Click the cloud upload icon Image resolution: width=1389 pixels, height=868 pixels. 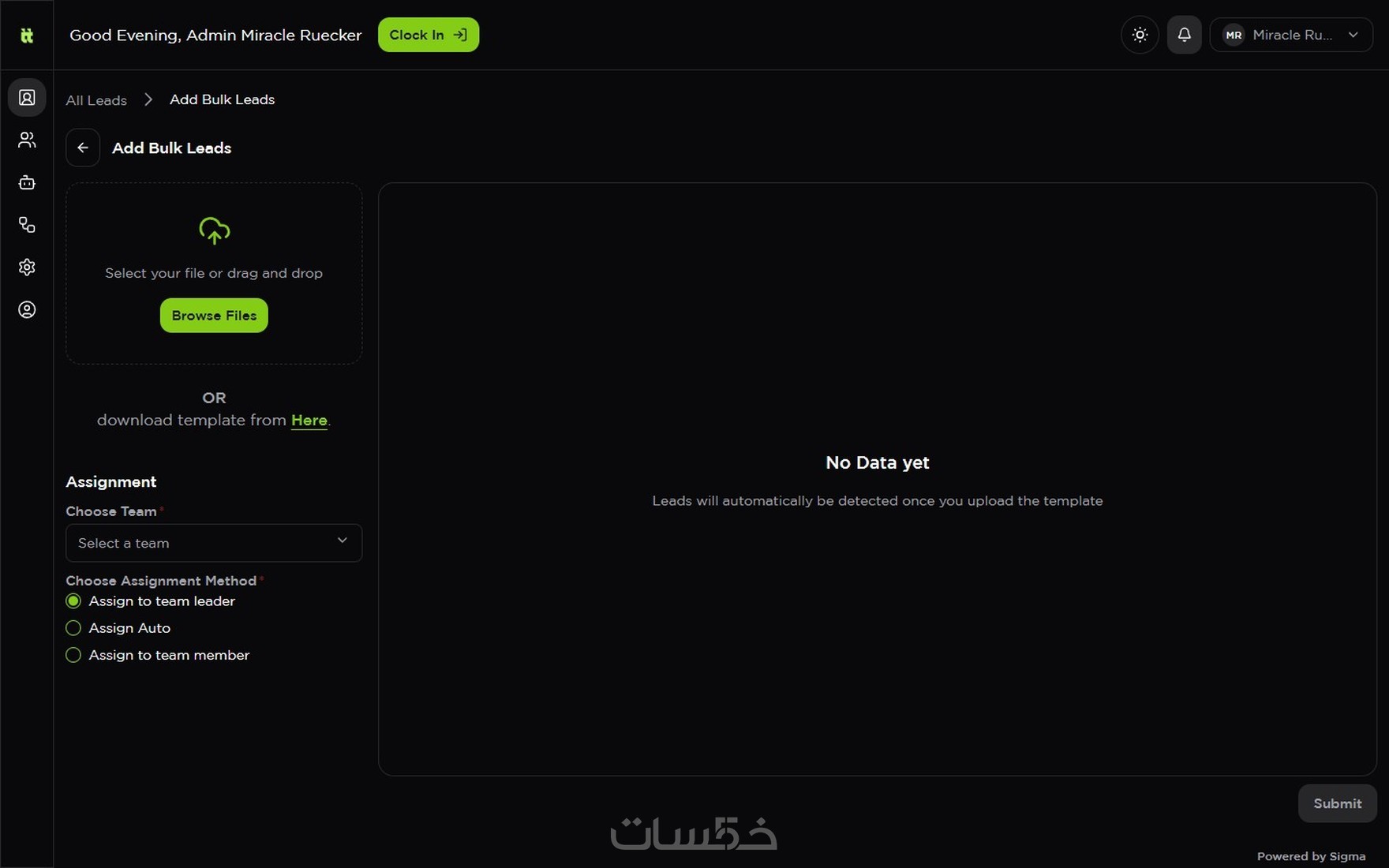pyautogui.click(x=214, y=230)
